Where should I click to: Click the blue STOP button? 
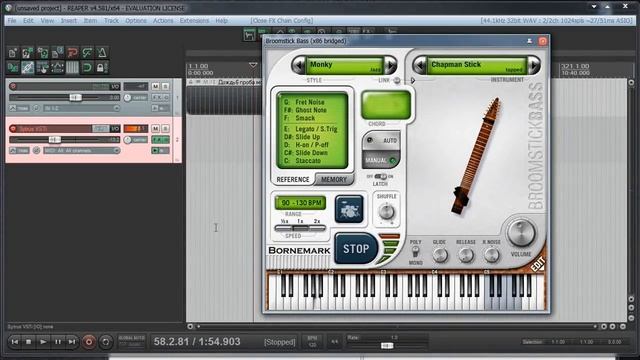click(356, 249)
